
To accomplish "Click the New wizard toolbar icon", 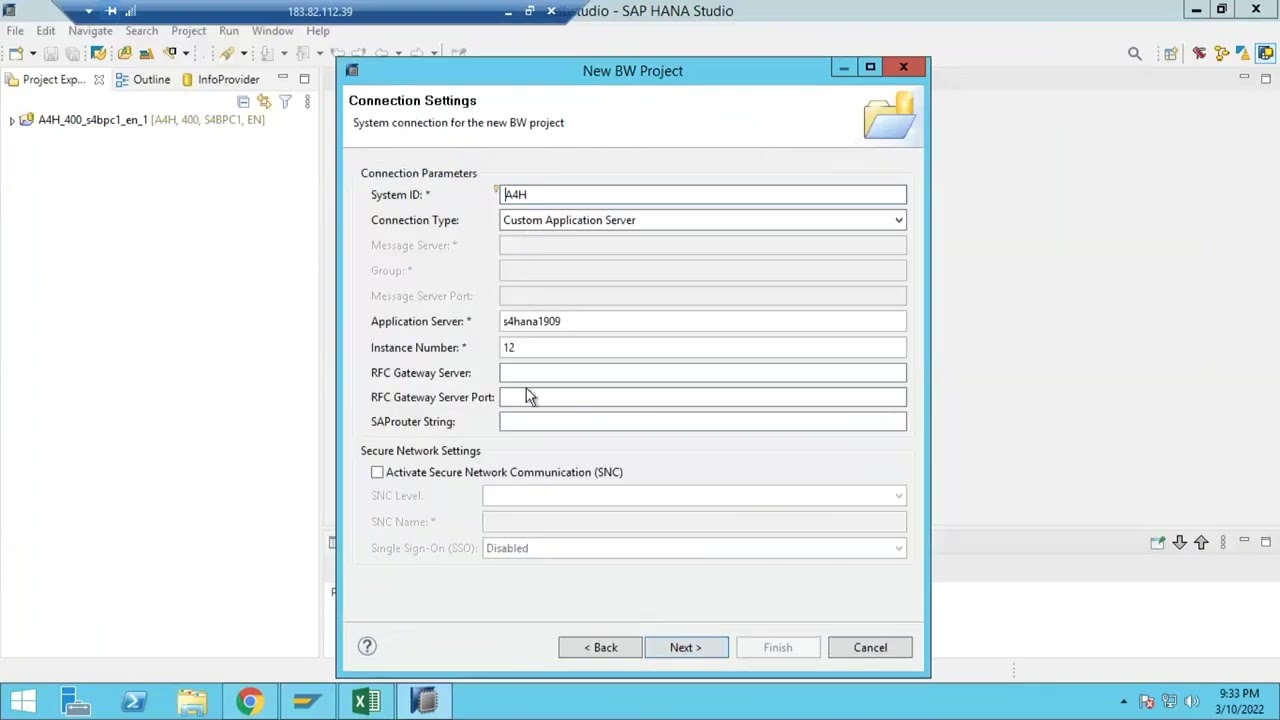I will click(16, 53).
